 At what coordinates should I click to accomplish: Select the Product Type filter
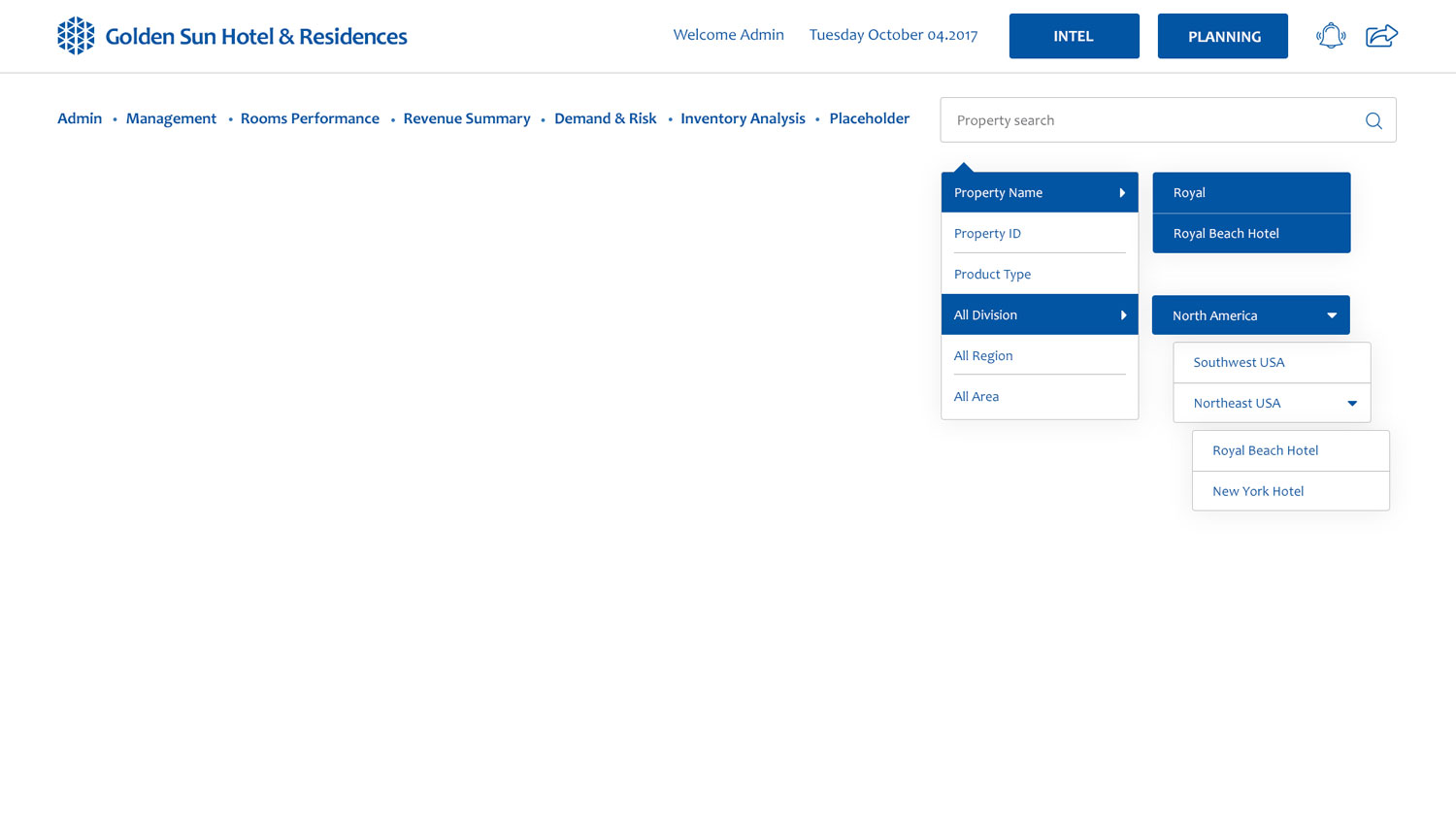[1040, 274]
